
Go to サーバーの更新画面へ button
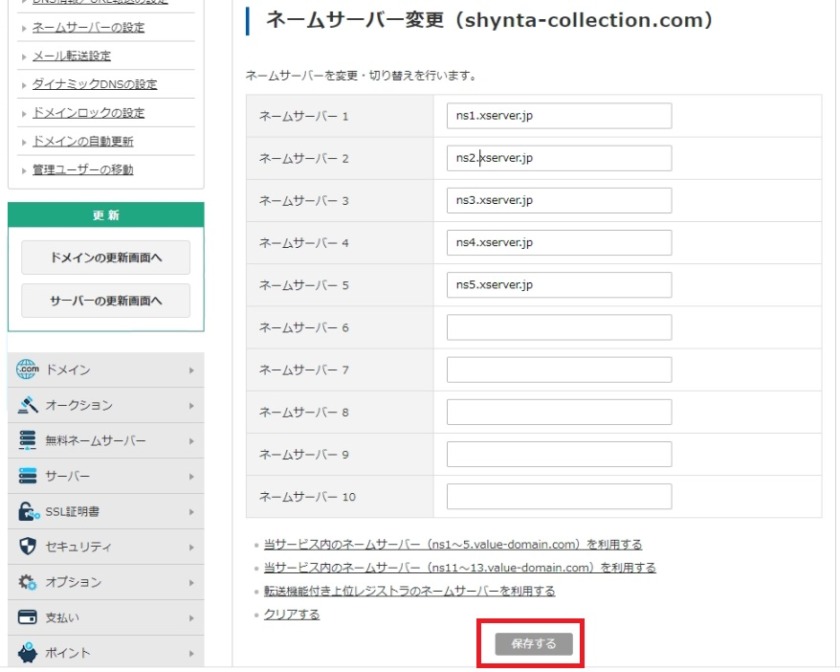[106, 301]
